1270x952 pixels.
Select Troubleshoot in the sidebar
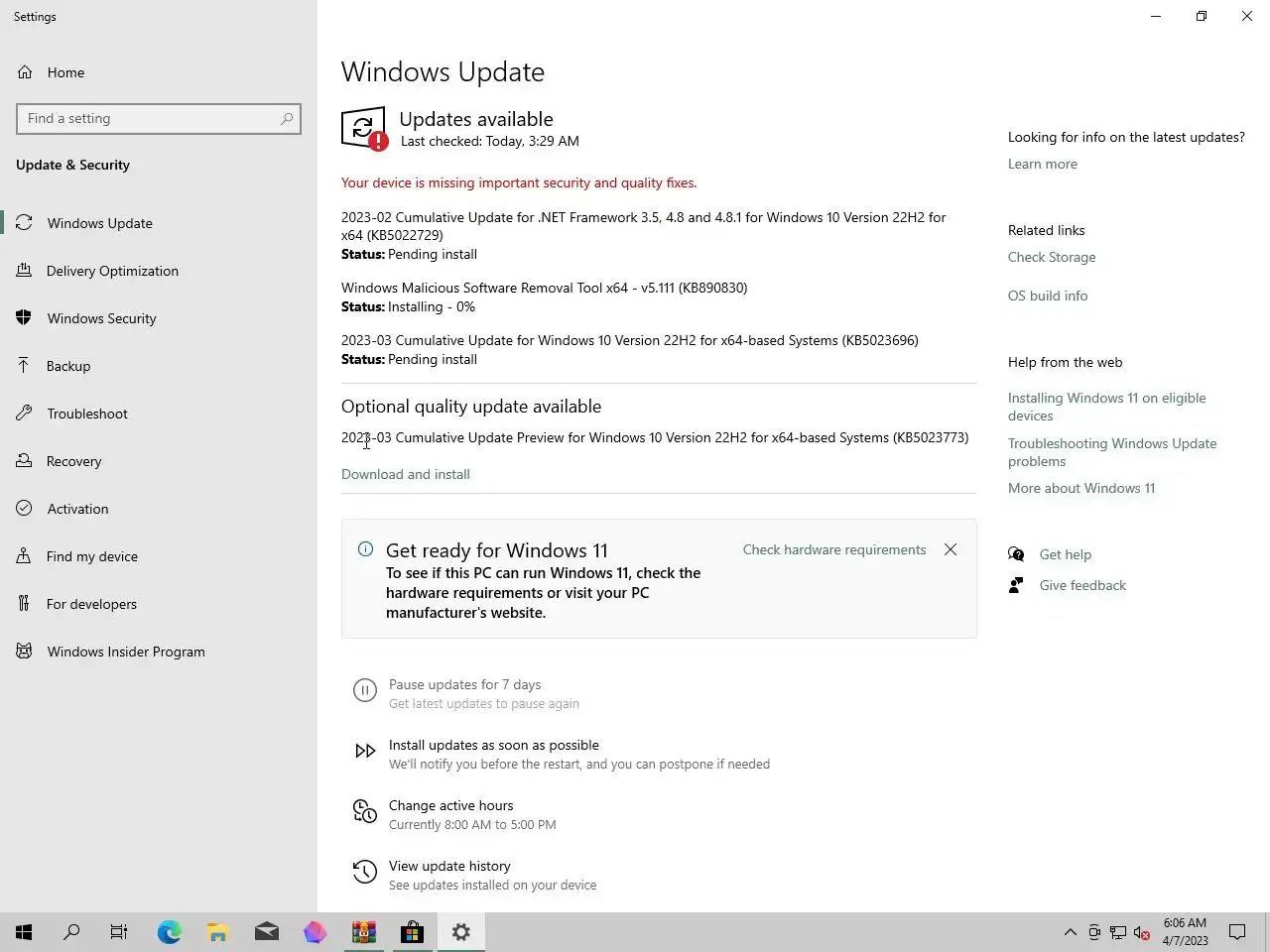[159, 414]
